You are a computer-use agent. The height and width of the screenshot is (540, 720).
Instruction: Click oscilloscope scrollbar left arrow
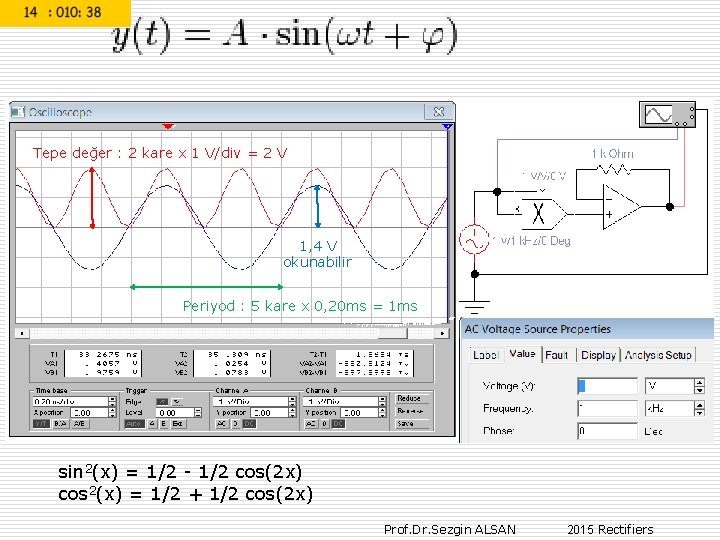[x=22, y=333]
